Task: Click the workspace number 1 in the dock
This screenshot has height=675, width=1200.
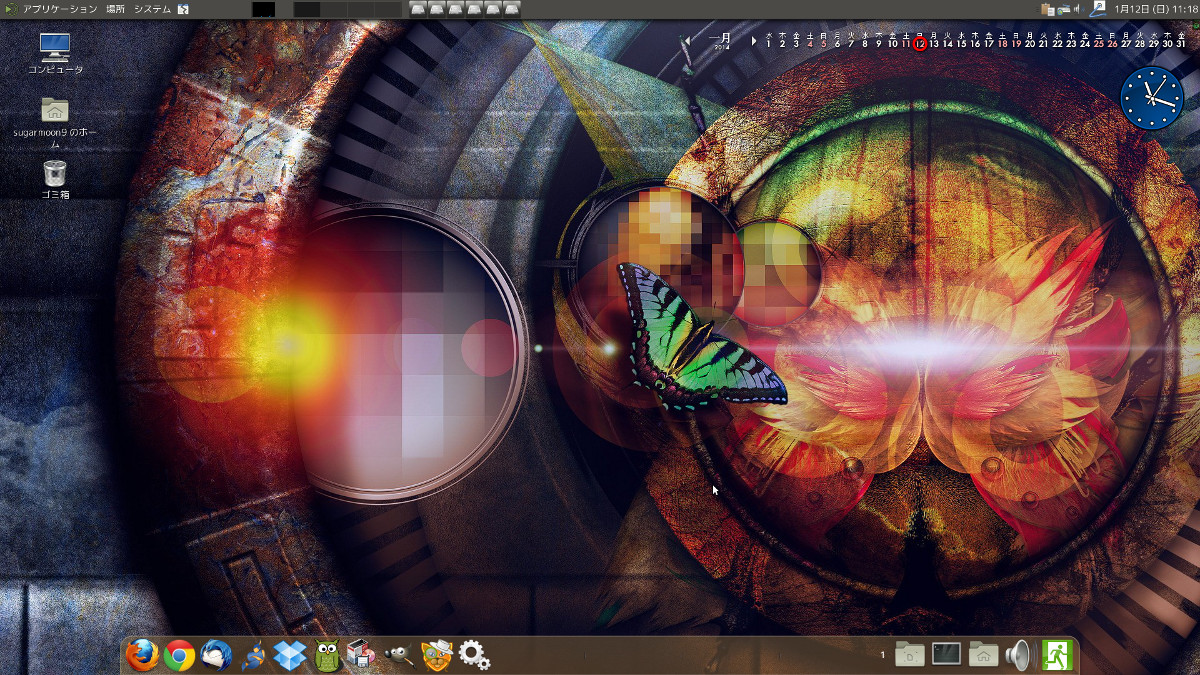Action: [883, 655]
